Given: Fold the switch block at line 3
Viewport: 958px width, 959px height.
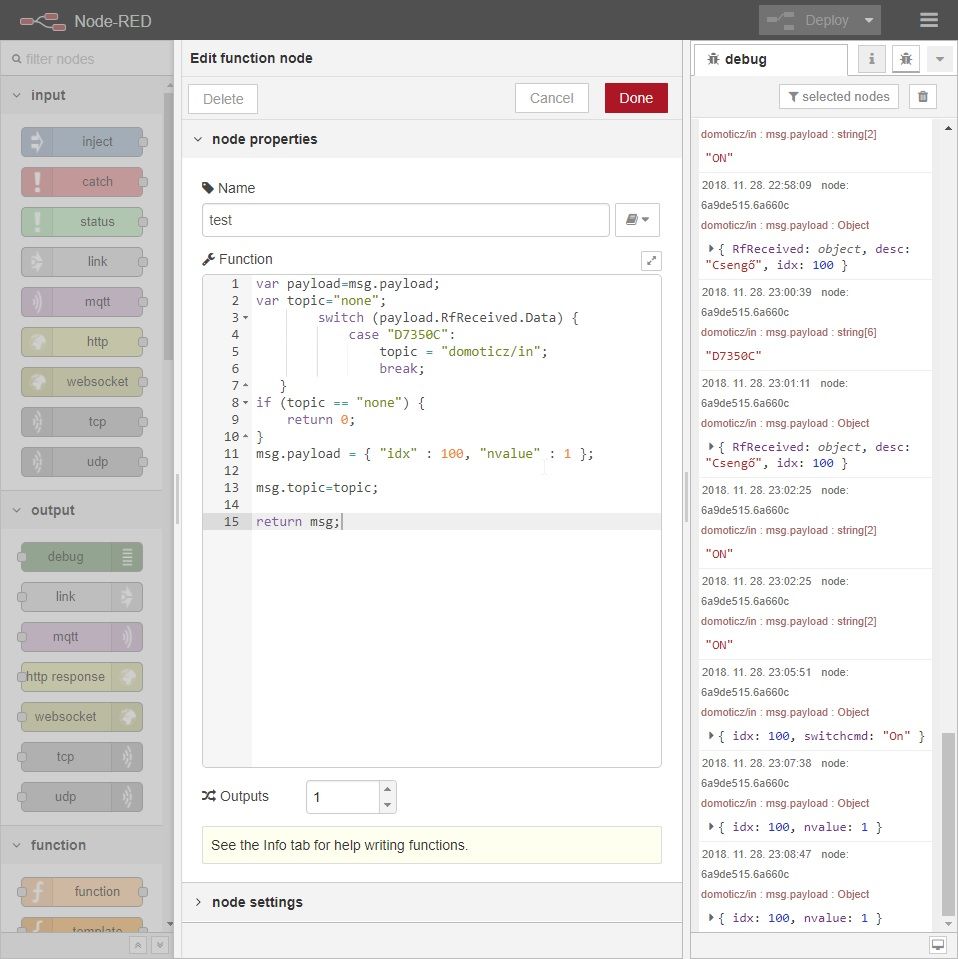Looking at the screenshot, I should [245, 318].
